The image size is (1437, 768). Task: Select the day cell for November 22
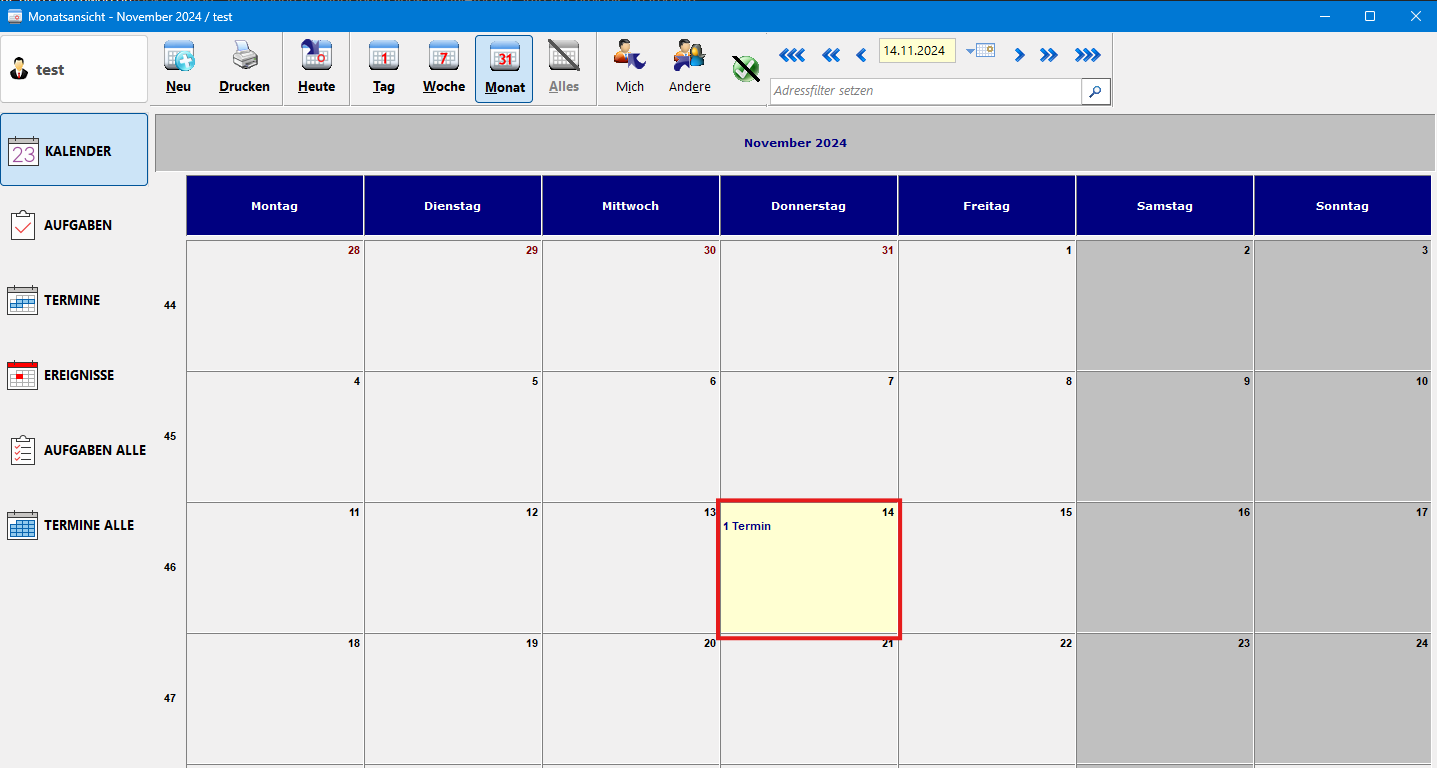[x=986, y=698]
